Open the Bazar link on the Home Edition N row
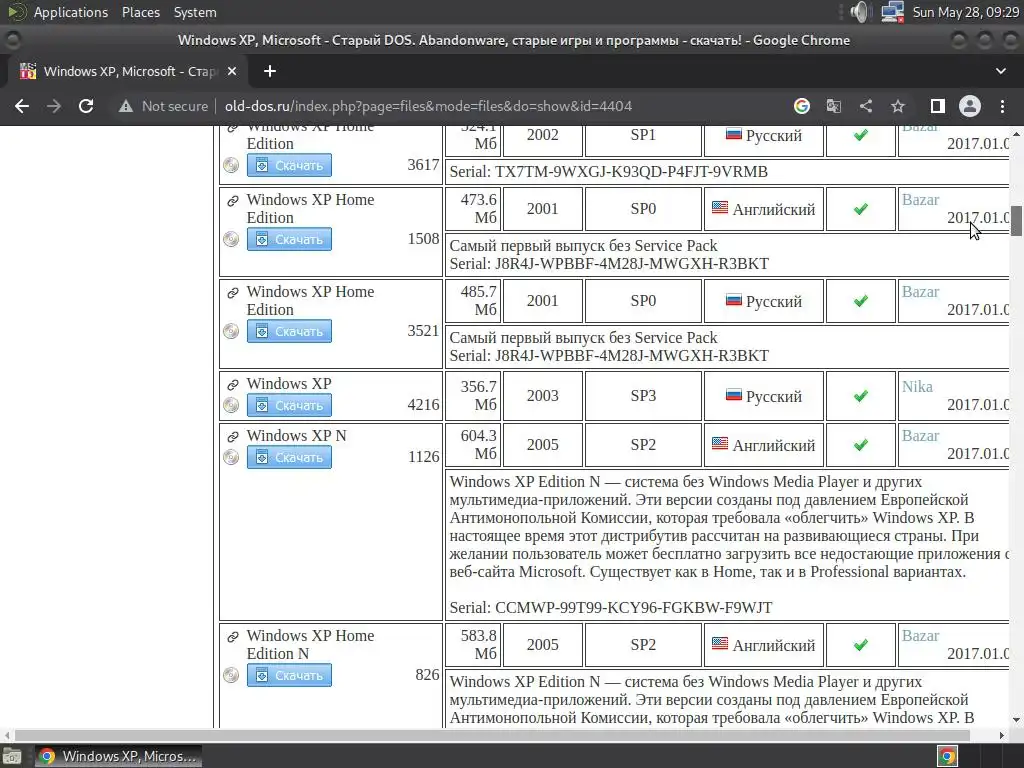This screenshot has width=1024, height=768. [920, 635]
